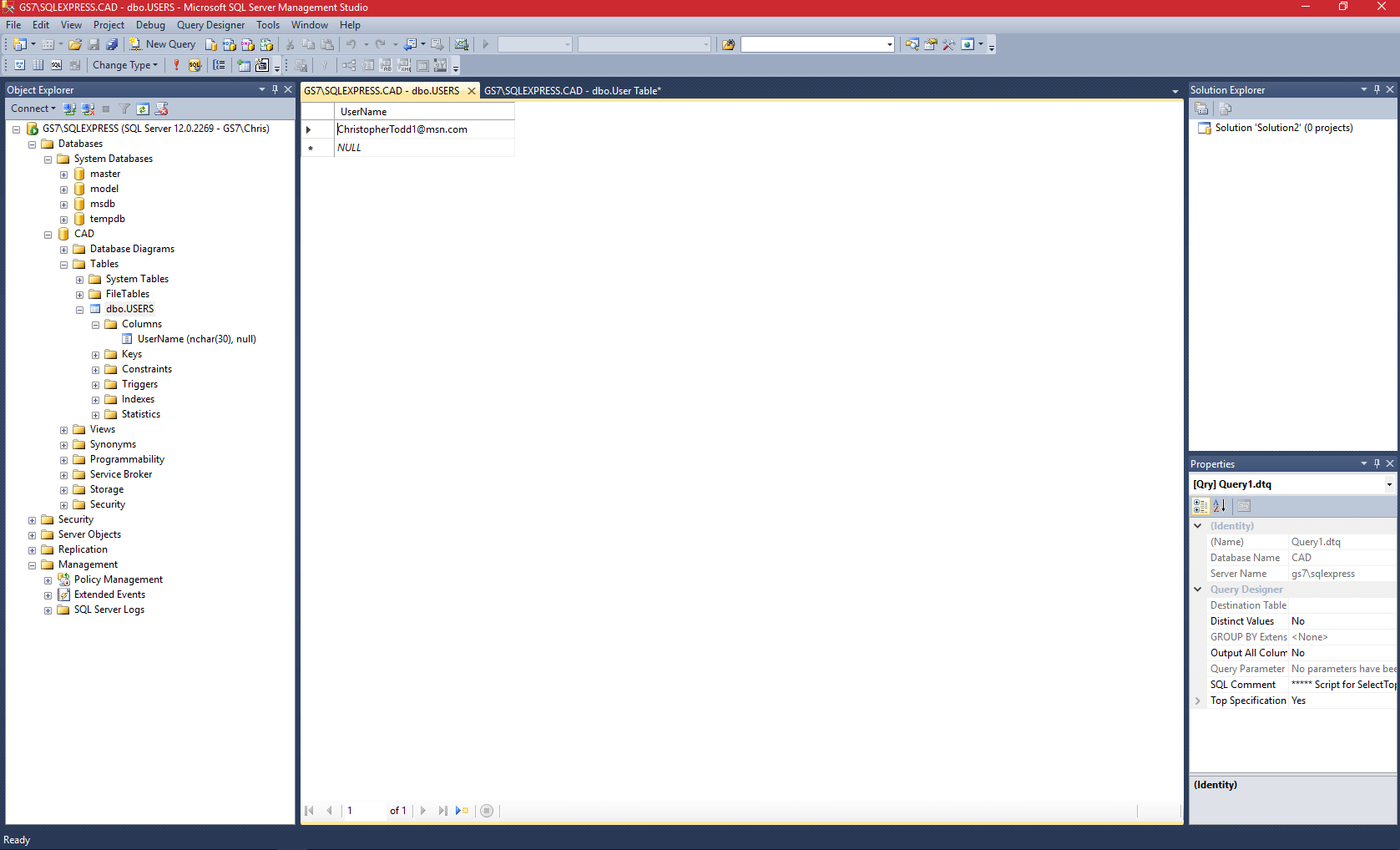The width and height of the screenshot is (1400, 850).
Task: Click the Verify SQL Syntax icon
Action: click(195, 65)
